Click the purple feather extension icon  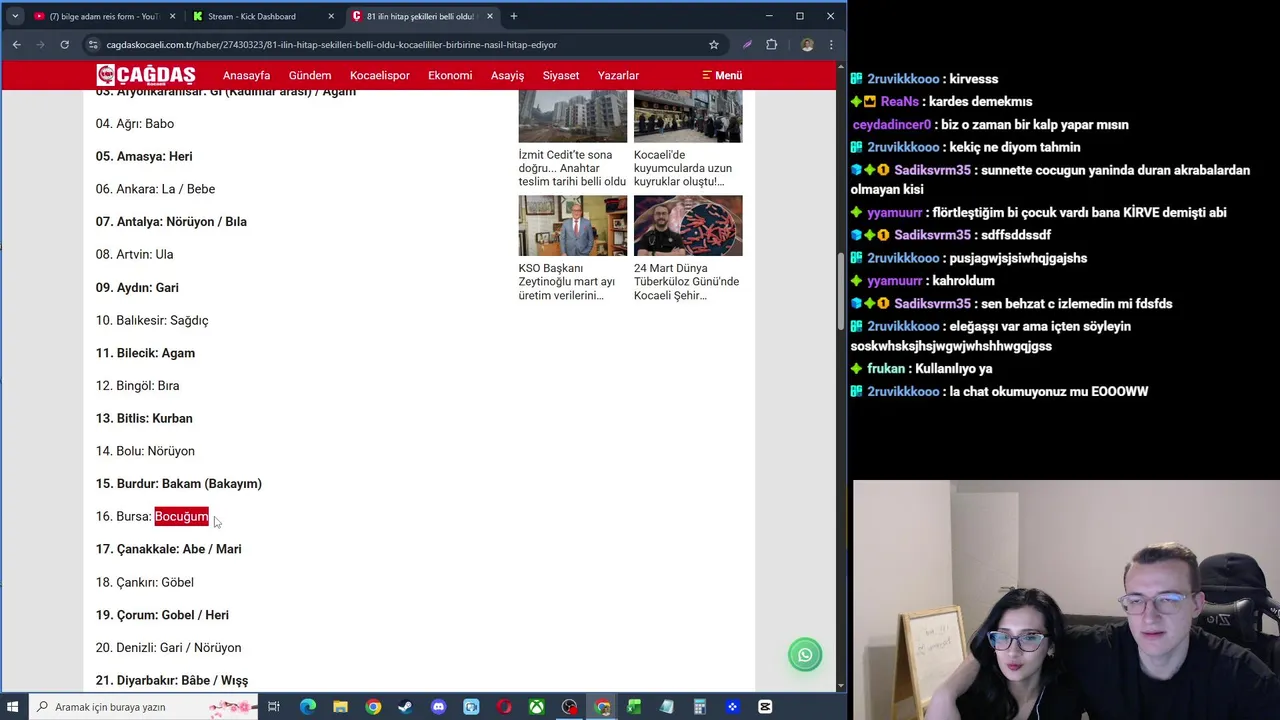[746, 44]
